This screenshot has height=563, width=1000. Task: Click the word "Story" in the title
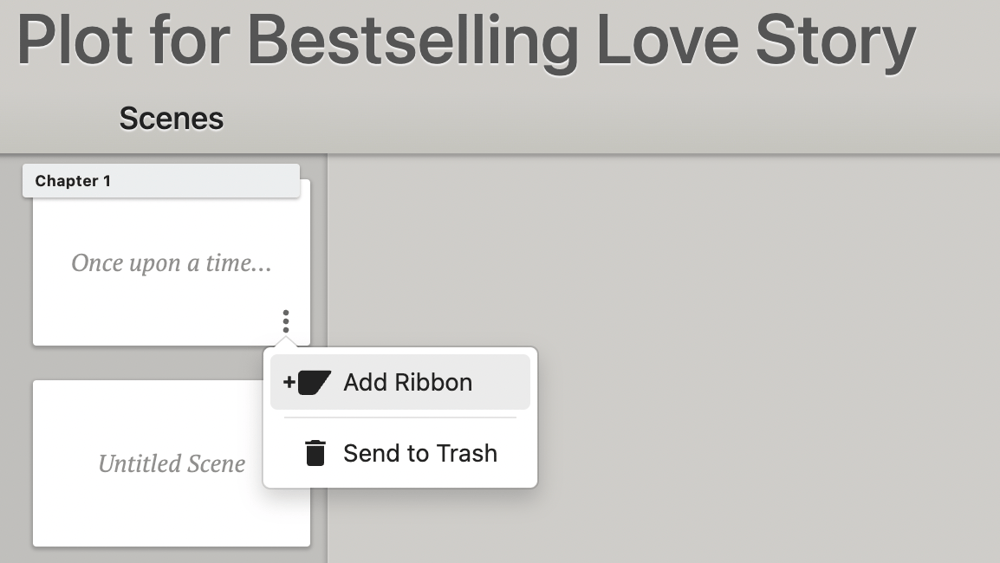pyautogui.click(x=835, y=40)
